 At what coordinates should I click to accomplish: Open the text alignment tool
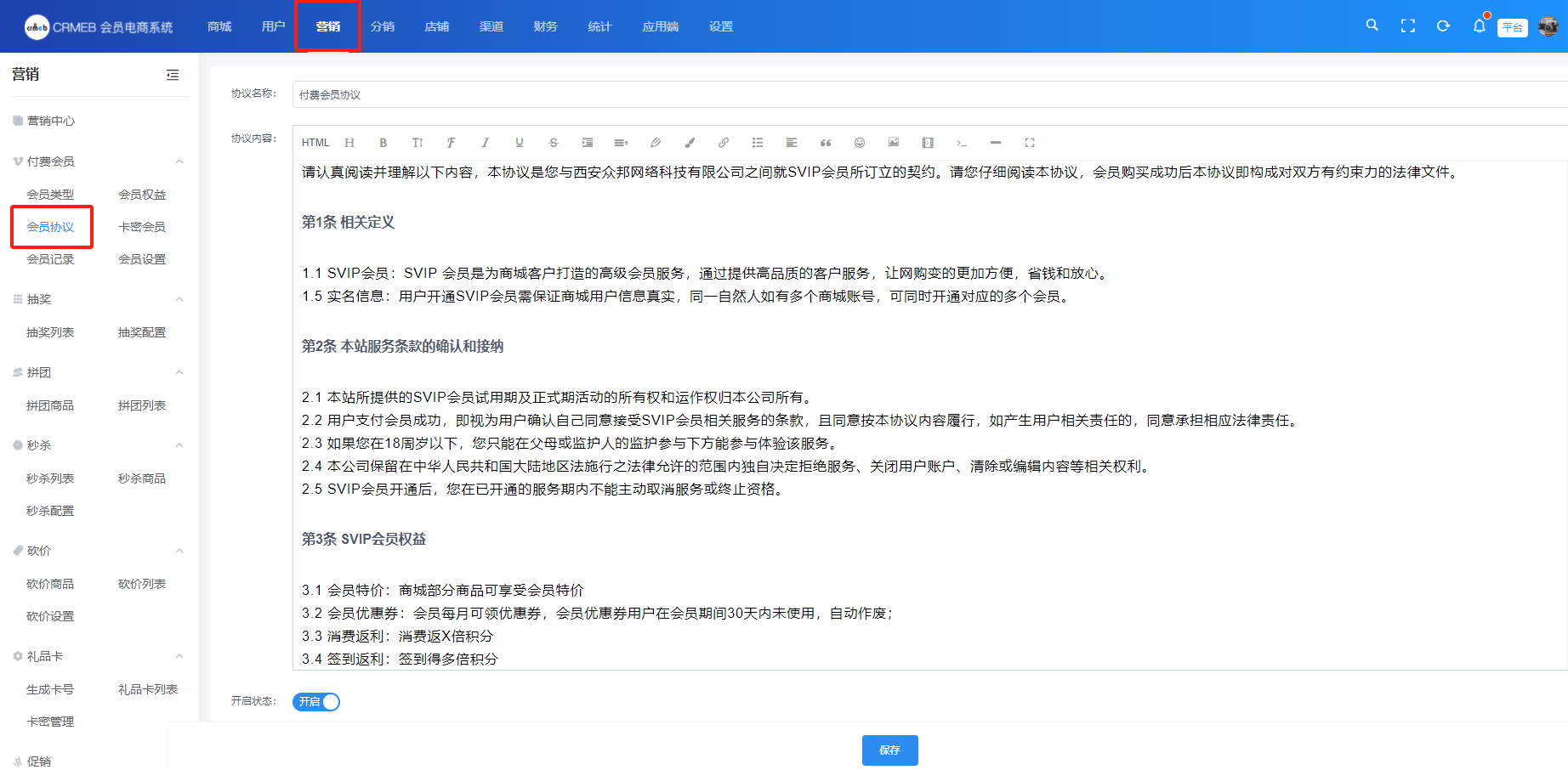pyautogui.click(x=792, y=143)
